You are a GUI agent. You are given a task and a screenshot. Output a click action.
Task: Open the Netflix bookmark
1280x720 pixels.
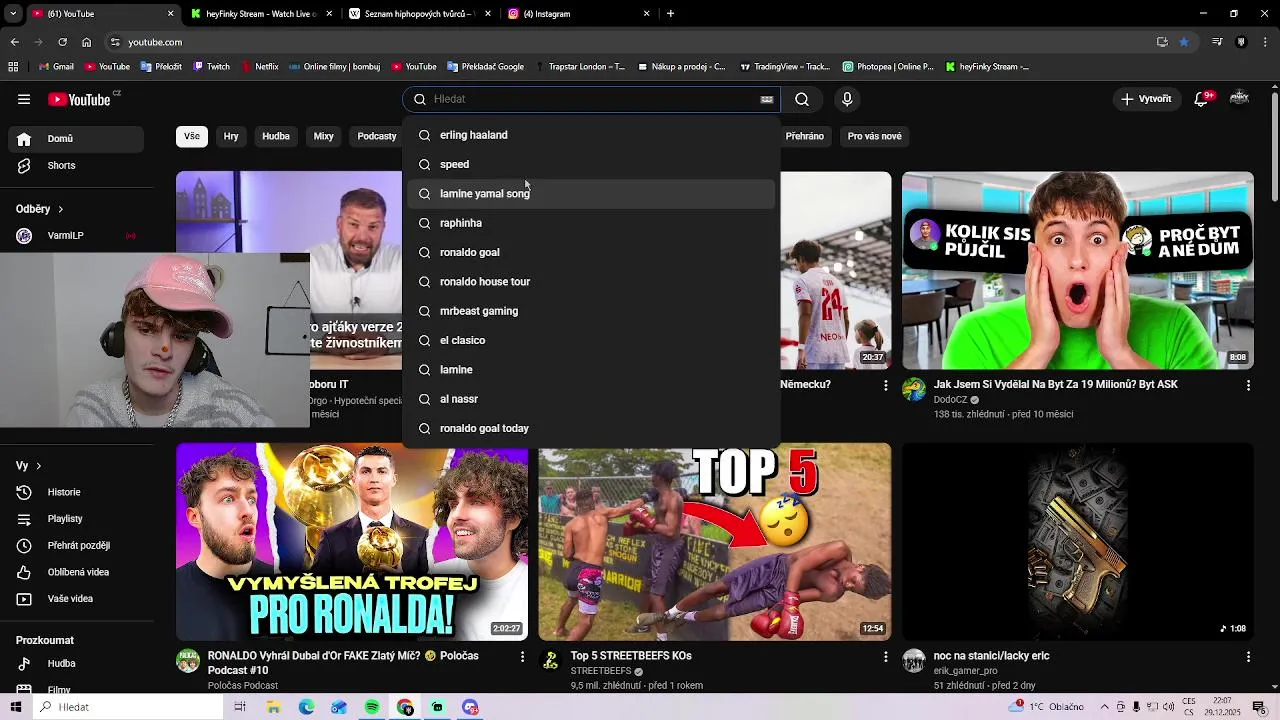coord(259,67)
